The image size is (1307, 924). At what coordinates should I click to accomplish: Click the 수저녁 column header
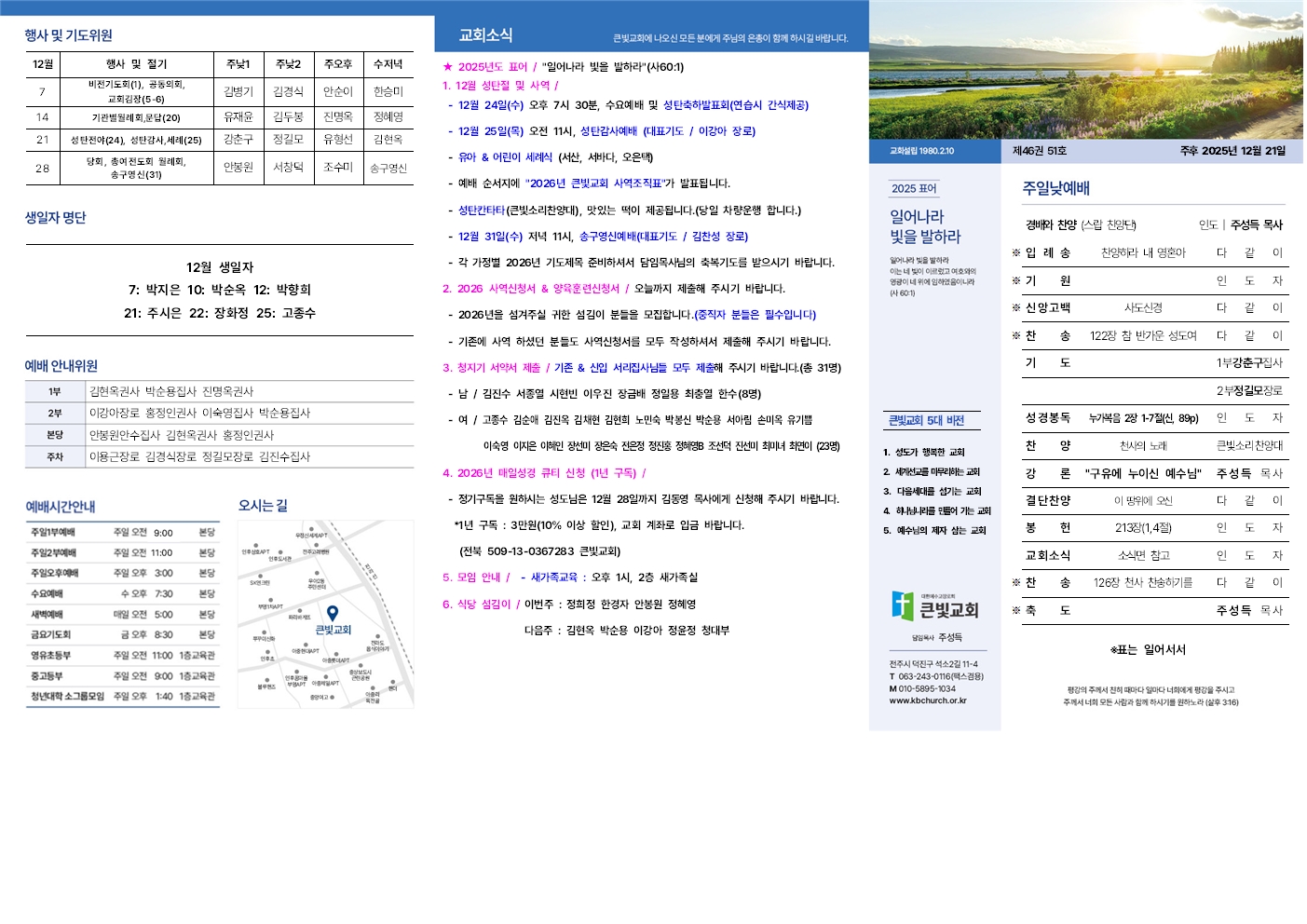click(x=388, y=64)
